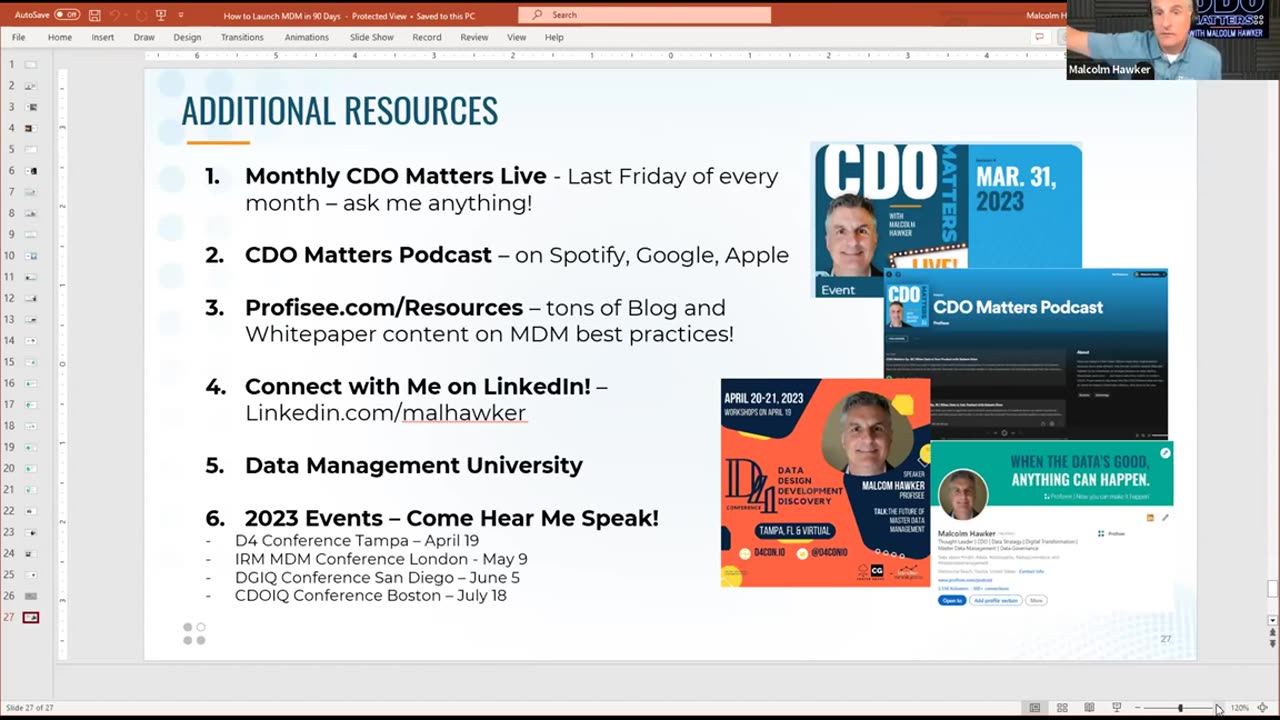The image size is (1280, 720).
Task: Click CDOIQ Conference Boston line
Action: pyautogui.click(x=370, y=595)
